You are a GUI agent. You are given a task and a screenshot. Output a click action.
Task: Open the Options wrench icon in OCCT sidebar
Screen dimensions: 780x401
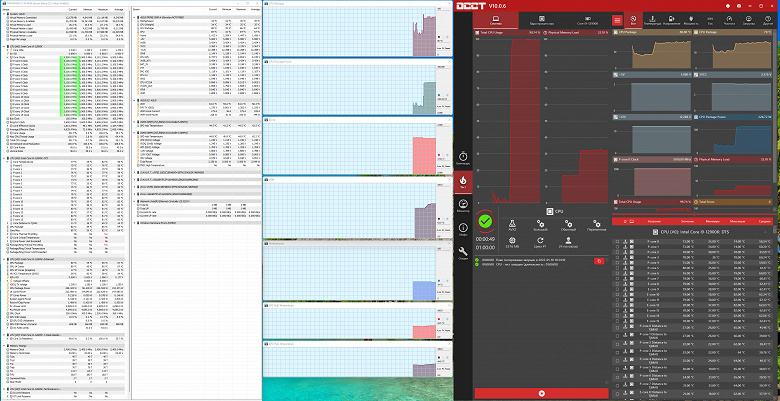pos(463,253)
